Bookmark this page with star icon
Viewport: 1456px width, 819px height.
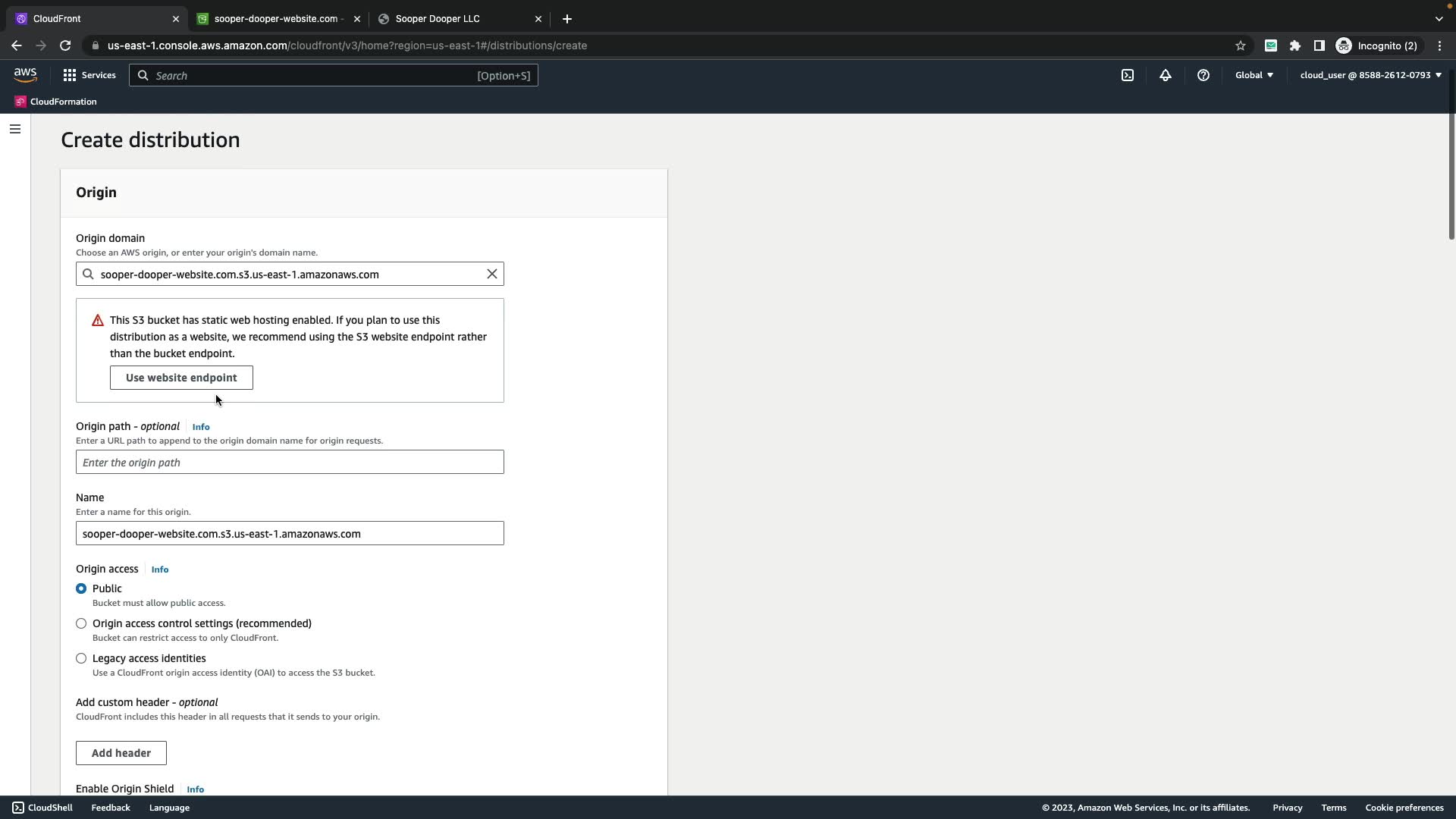(x=1241, y=45)
